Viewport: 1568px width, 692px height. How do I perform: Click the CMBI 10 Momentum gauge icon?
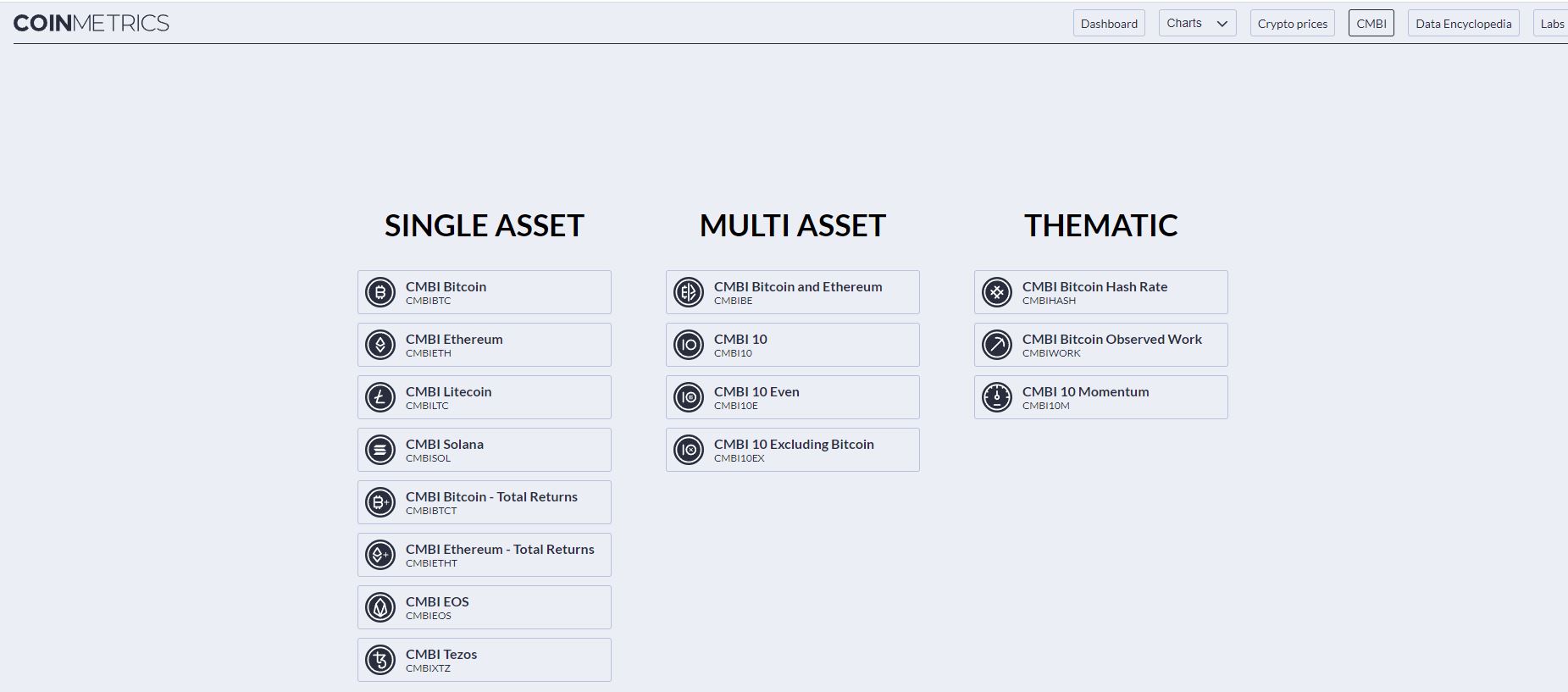click(x=997, y=397)
